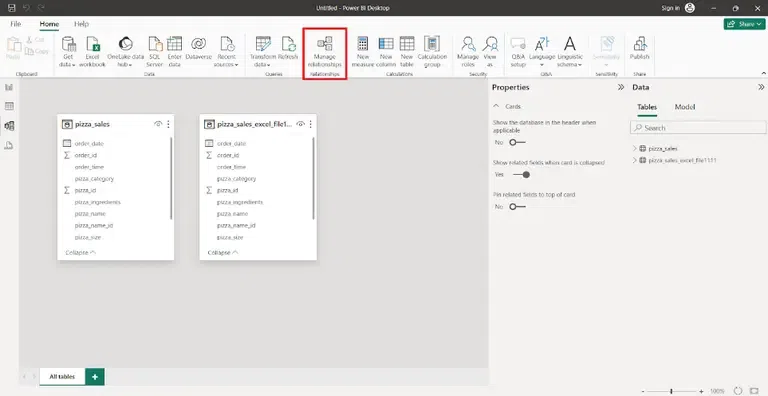Connect to Dataverse source

[198, 49]
